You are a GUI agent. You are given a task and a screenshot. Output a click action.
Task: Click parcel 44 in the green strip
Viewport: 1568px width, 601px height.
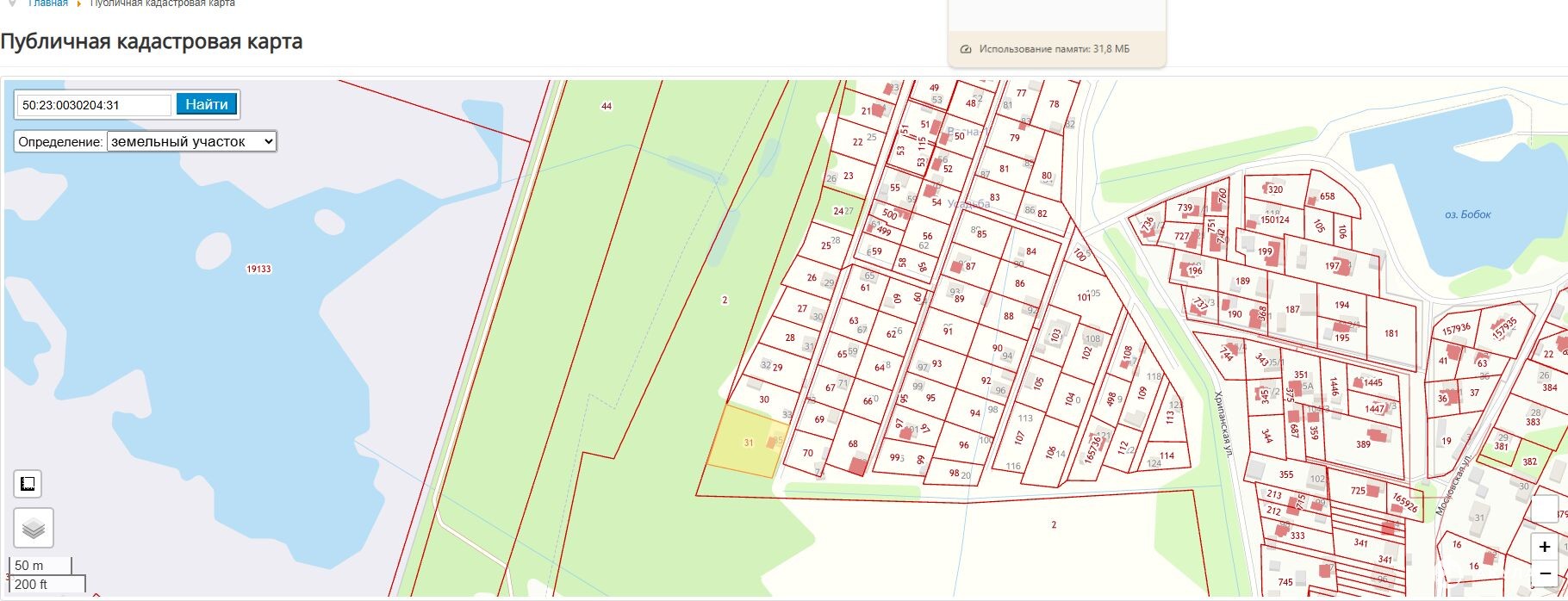pyautogui.click(x=607, y=106)
